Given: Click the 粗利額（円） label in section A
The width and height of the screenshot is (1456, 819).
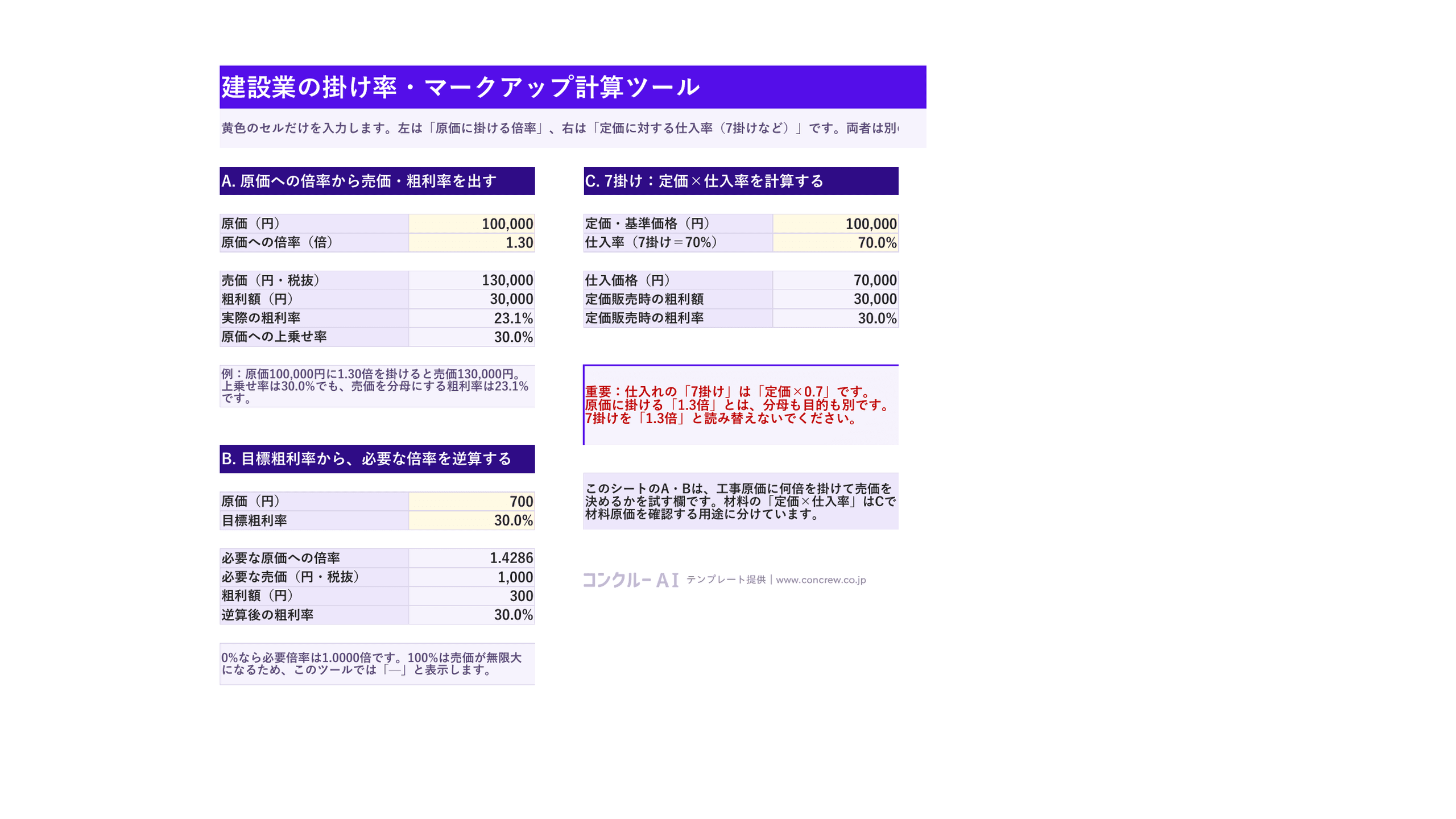Looking at the screenshot, I should click(x=314, y=299).
